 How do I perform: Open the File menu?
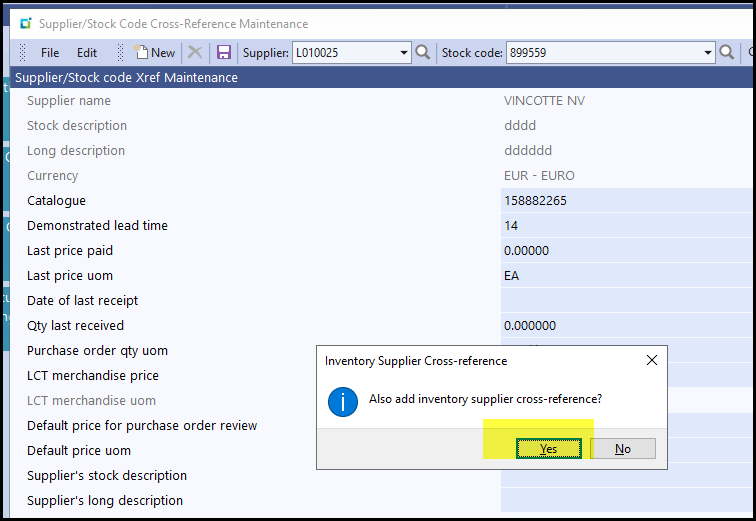tap(50, 53)
